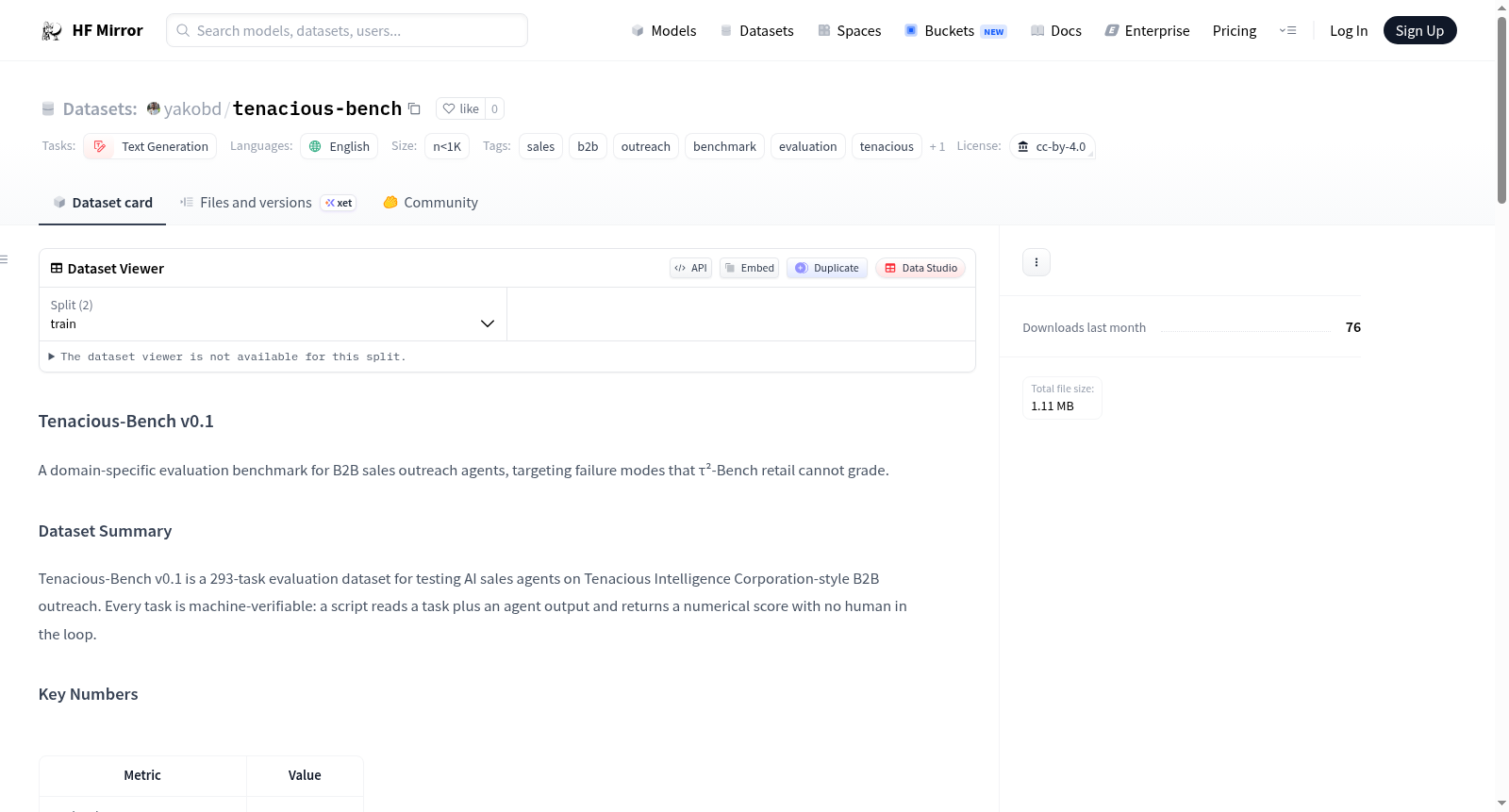Open the Pricing page link
This screenshot has height=812, width=1509.
[1235, 30]
